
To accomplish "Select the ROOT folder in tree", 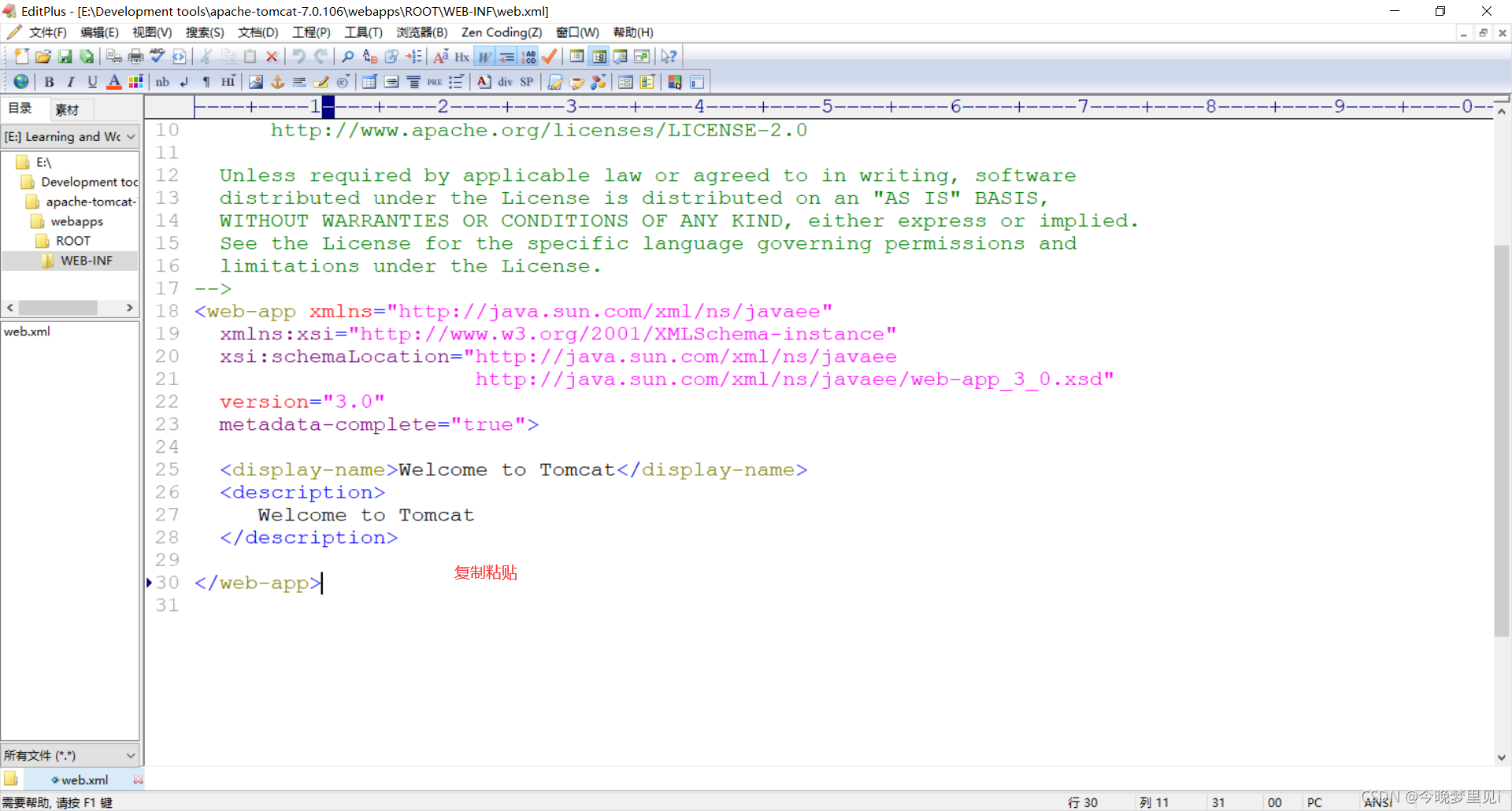I will 72,241.
